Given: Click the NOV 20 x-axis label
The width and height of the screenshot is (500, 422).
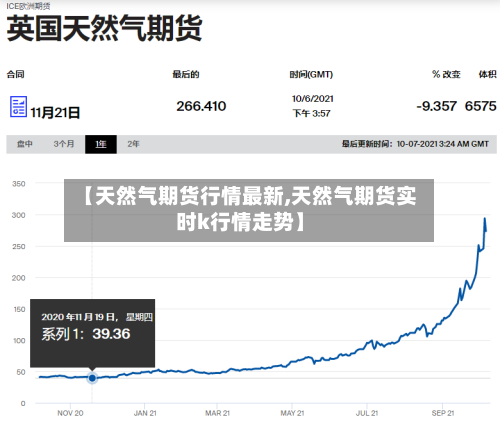Looking at the screenshot, I should coord(70,413).
